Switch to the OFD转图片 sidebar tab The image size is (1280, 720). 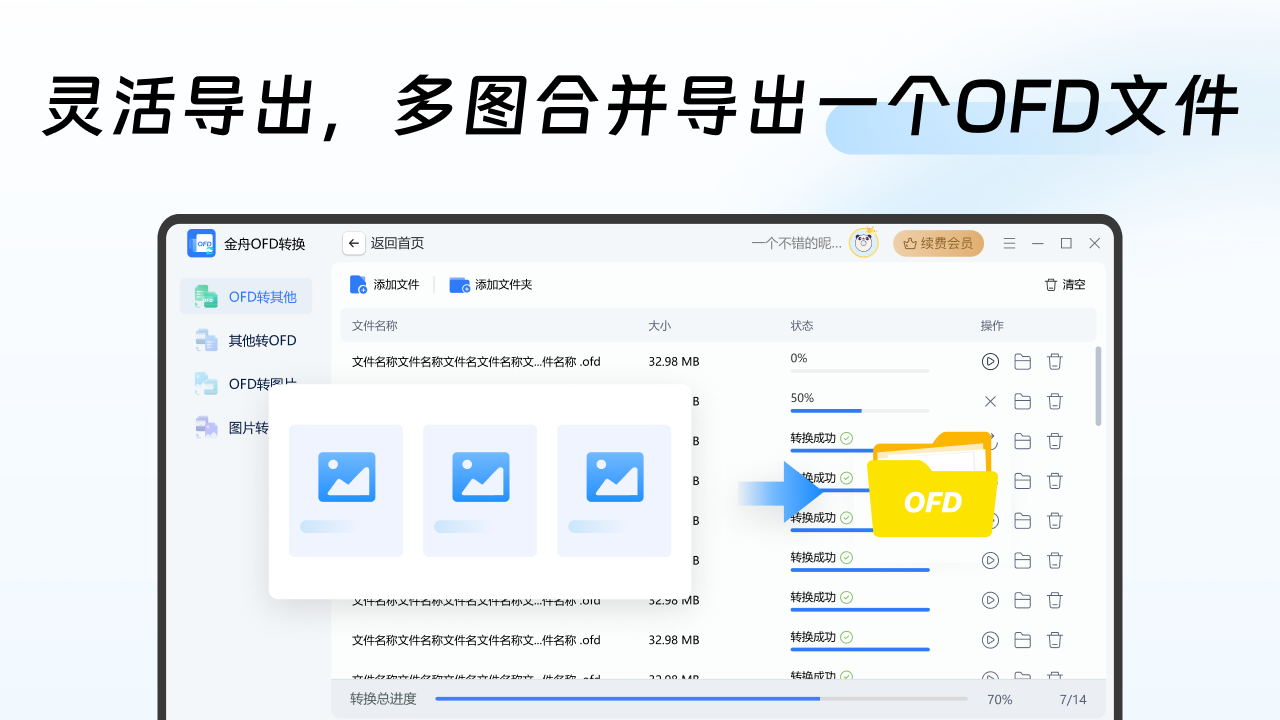pyautogui.click(x=245, y=383)
